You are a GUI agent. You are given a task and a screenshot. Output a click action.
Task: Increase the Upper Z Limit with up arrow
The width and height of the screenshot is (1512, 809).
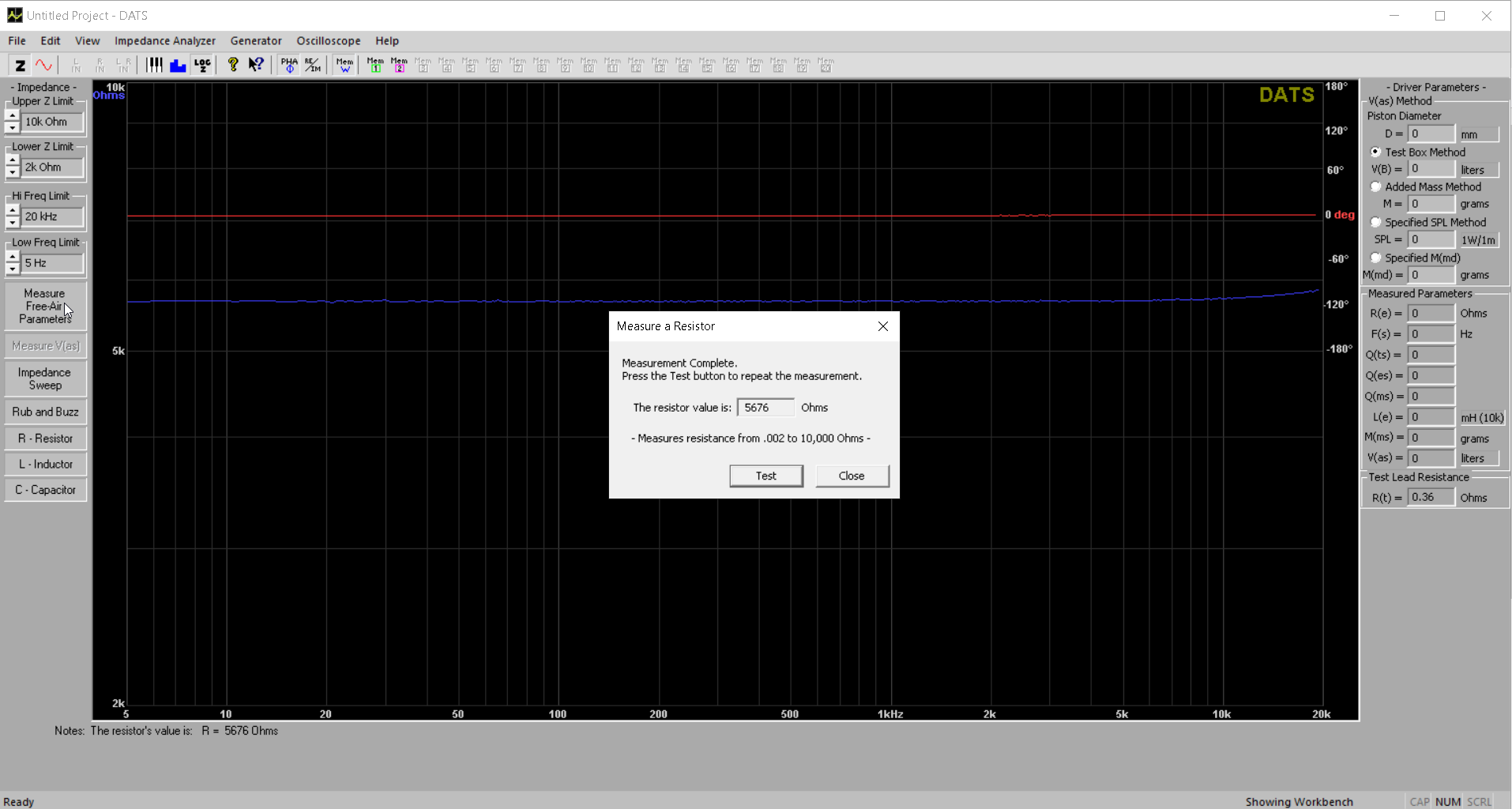12,116
